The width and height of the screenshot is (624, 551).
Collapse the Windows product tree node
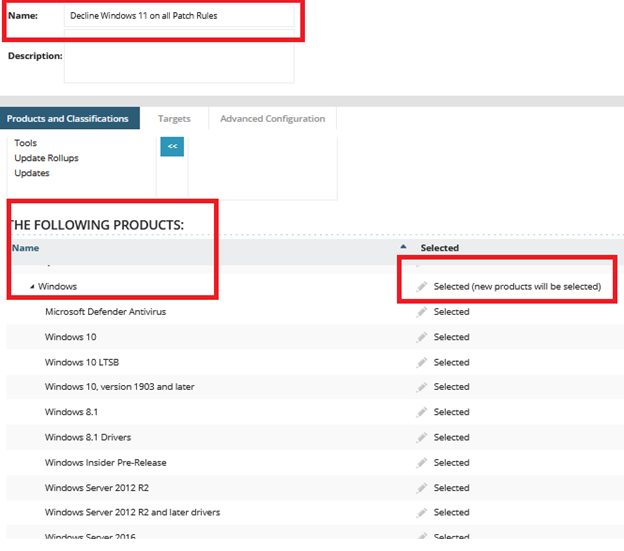pos(32,286)
